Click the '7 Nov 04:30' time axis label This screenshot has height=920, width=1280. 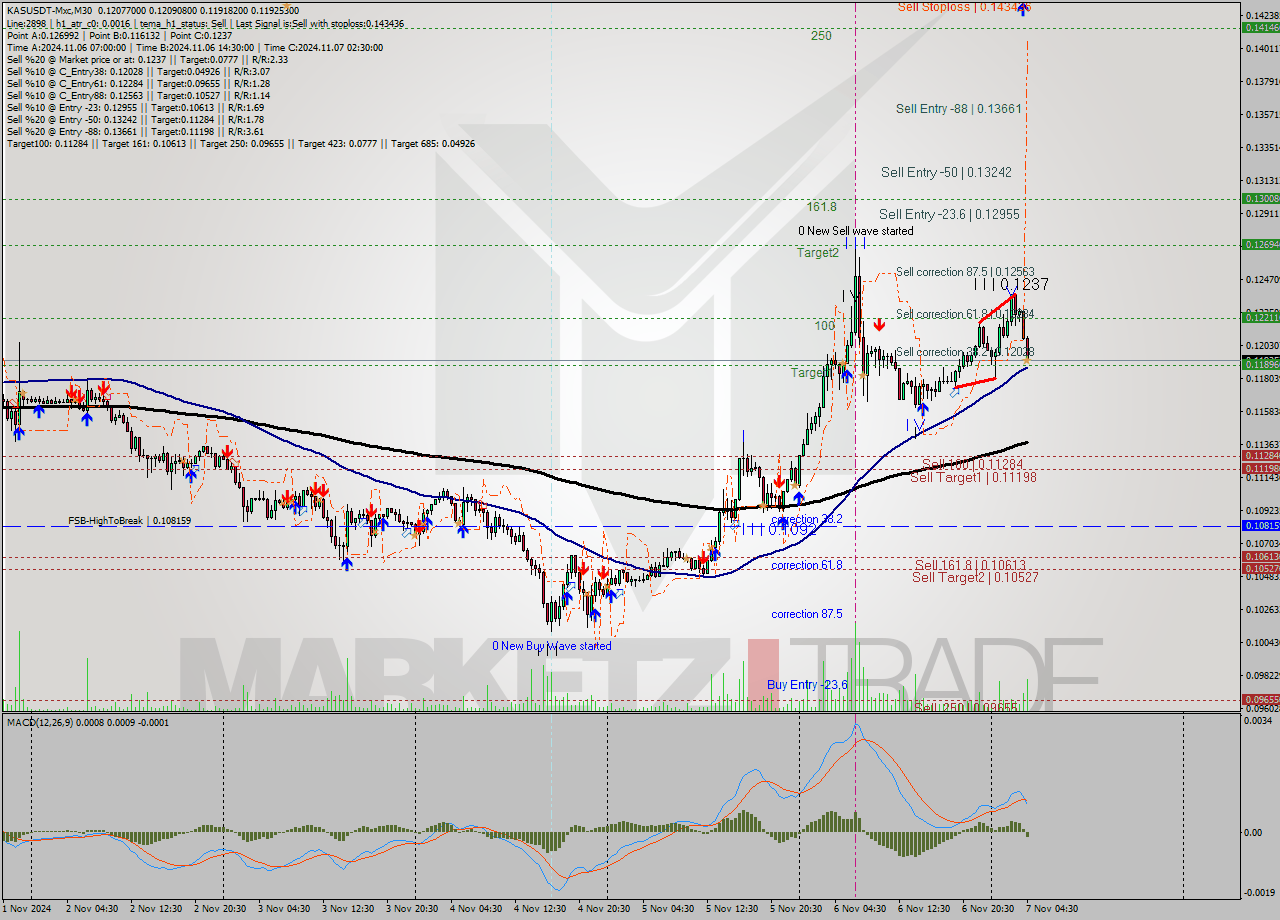tap(1052, 909)
